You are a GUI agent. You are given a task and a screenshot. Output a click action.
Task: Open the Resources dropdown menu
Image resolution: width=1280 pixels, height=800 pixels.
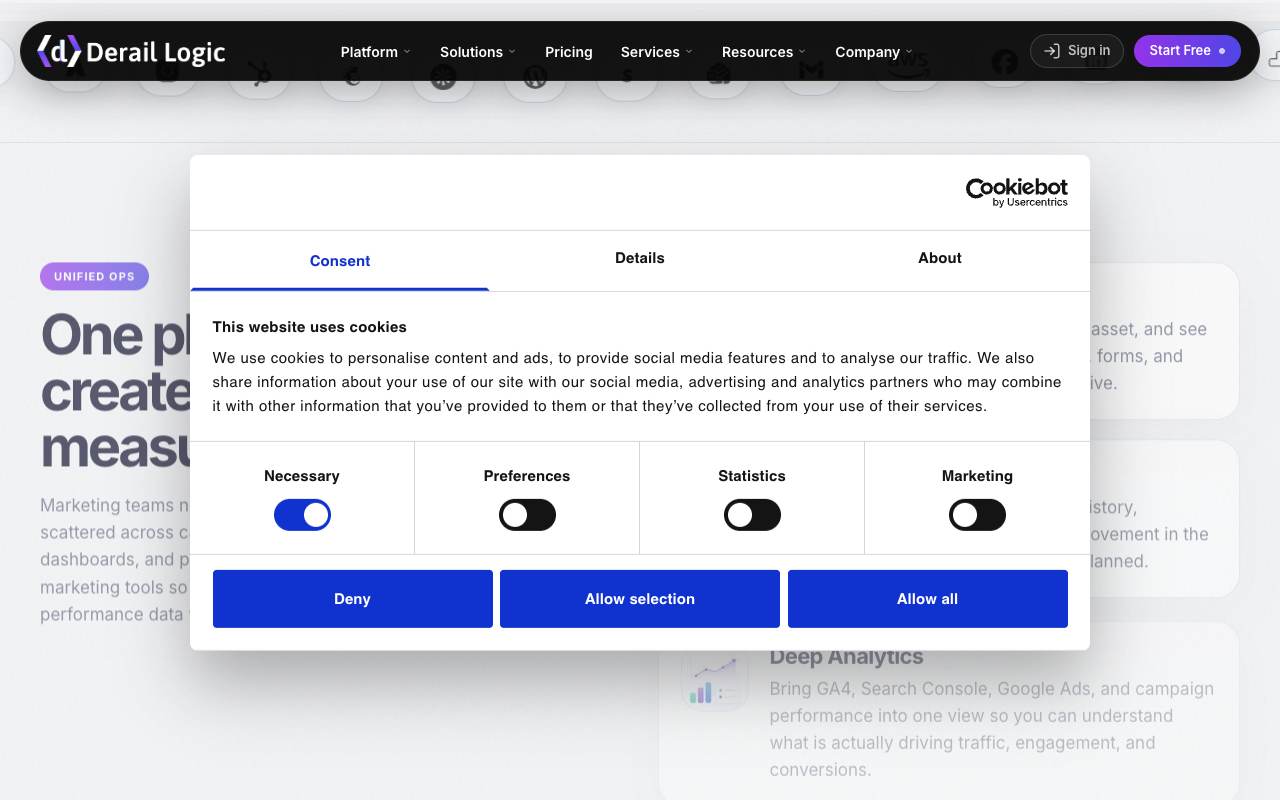[x=764, y=52]
